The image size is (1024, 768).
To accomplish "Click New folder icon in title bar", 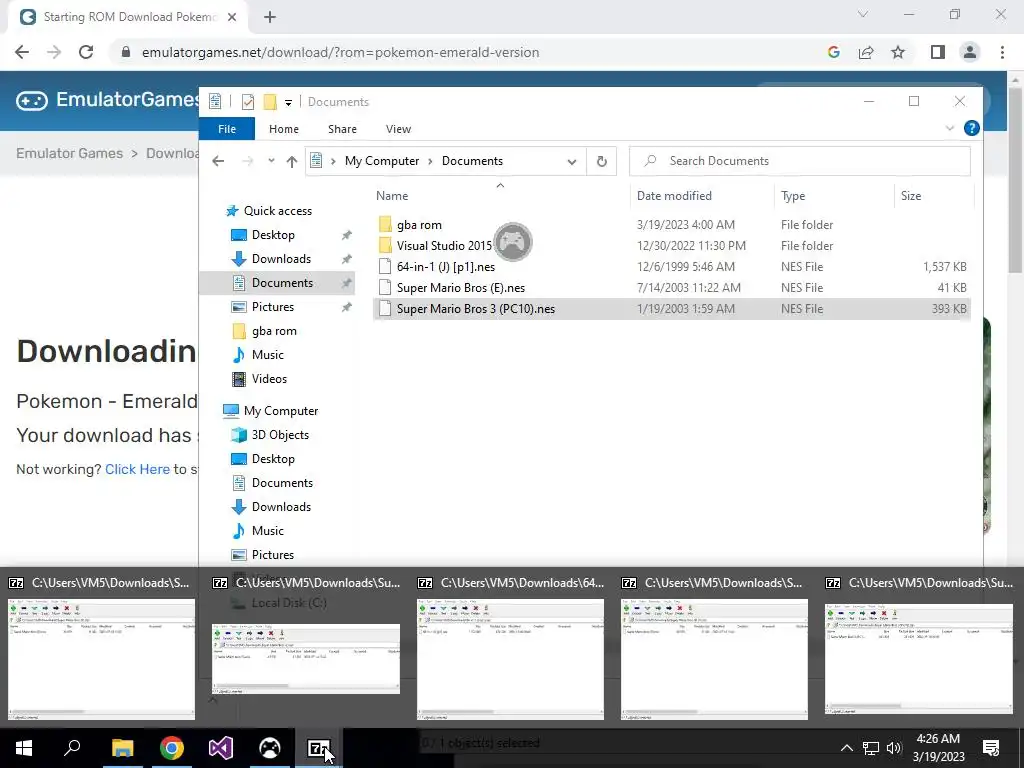I will click(x=269, y=102).
